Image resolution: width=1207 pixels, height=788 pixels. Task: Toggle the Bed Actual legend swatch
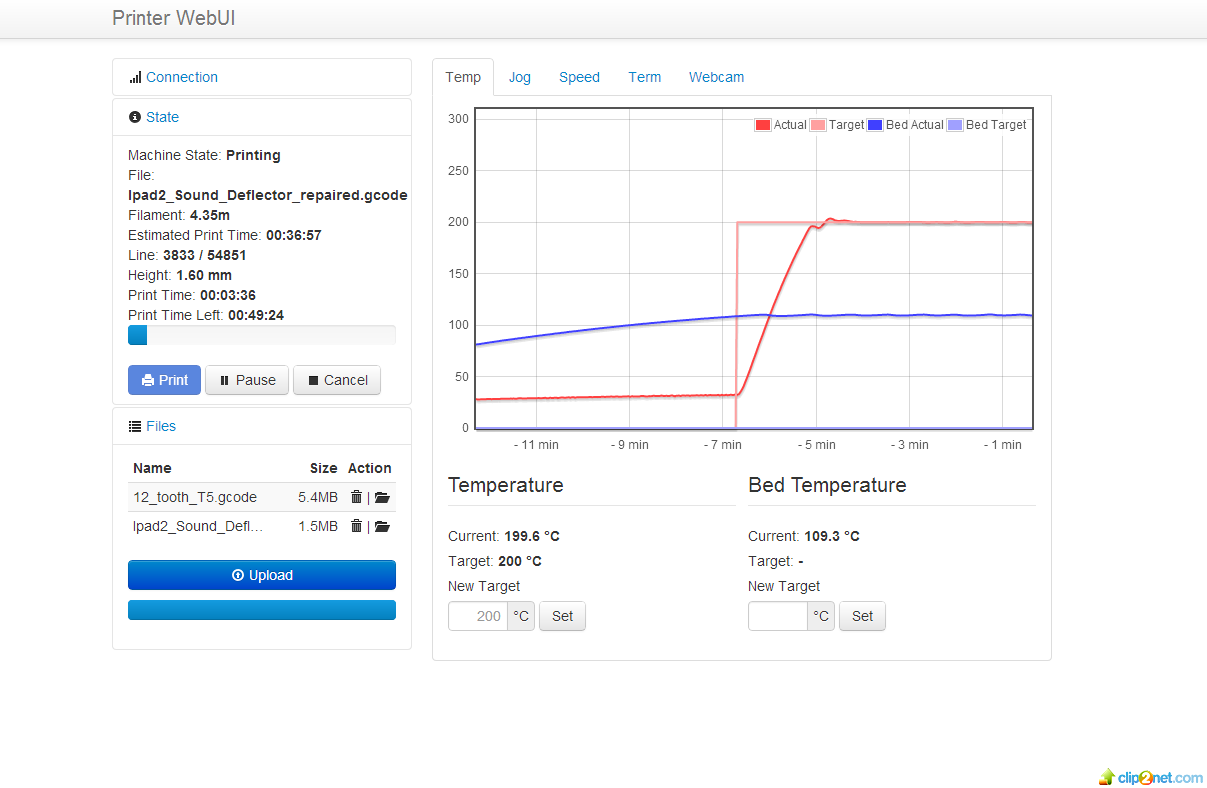(875, 125)
